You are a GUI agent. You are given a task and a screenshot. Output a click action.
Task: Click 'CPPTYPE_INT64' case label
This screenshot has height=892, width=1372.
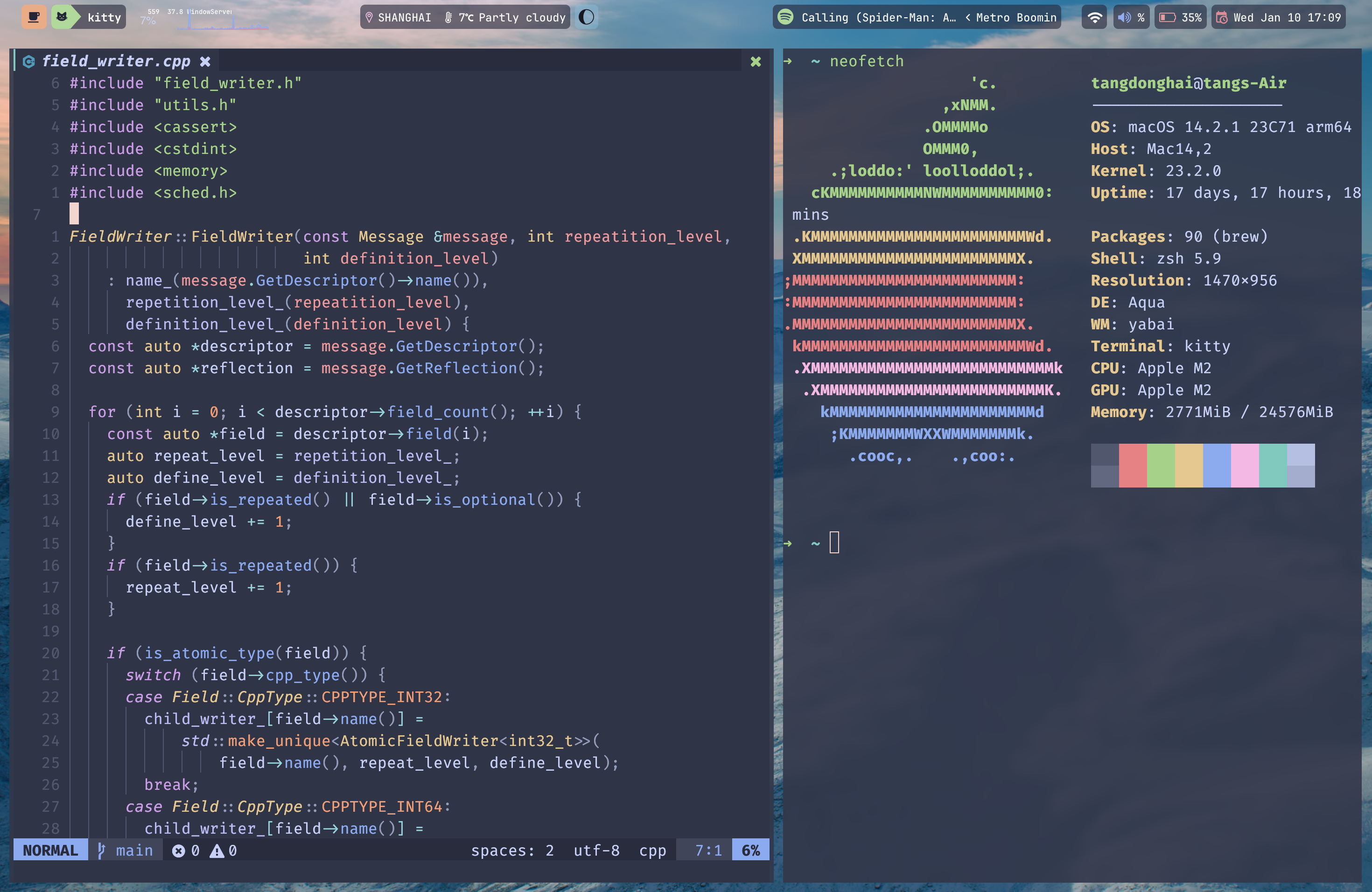[x=382, y=806]
